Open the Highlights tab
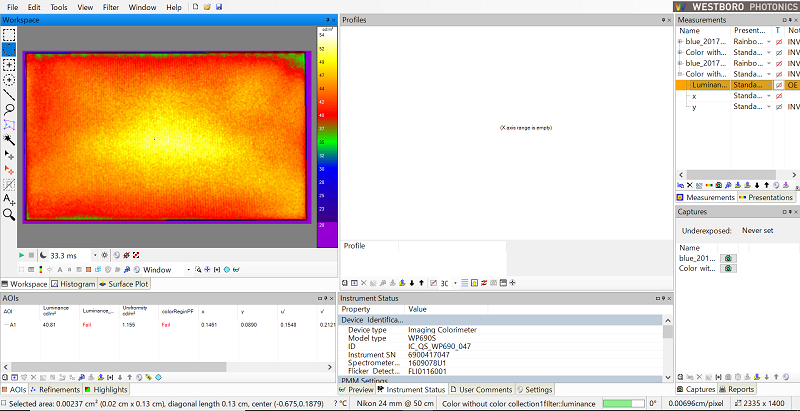 [x=106, y=390]
